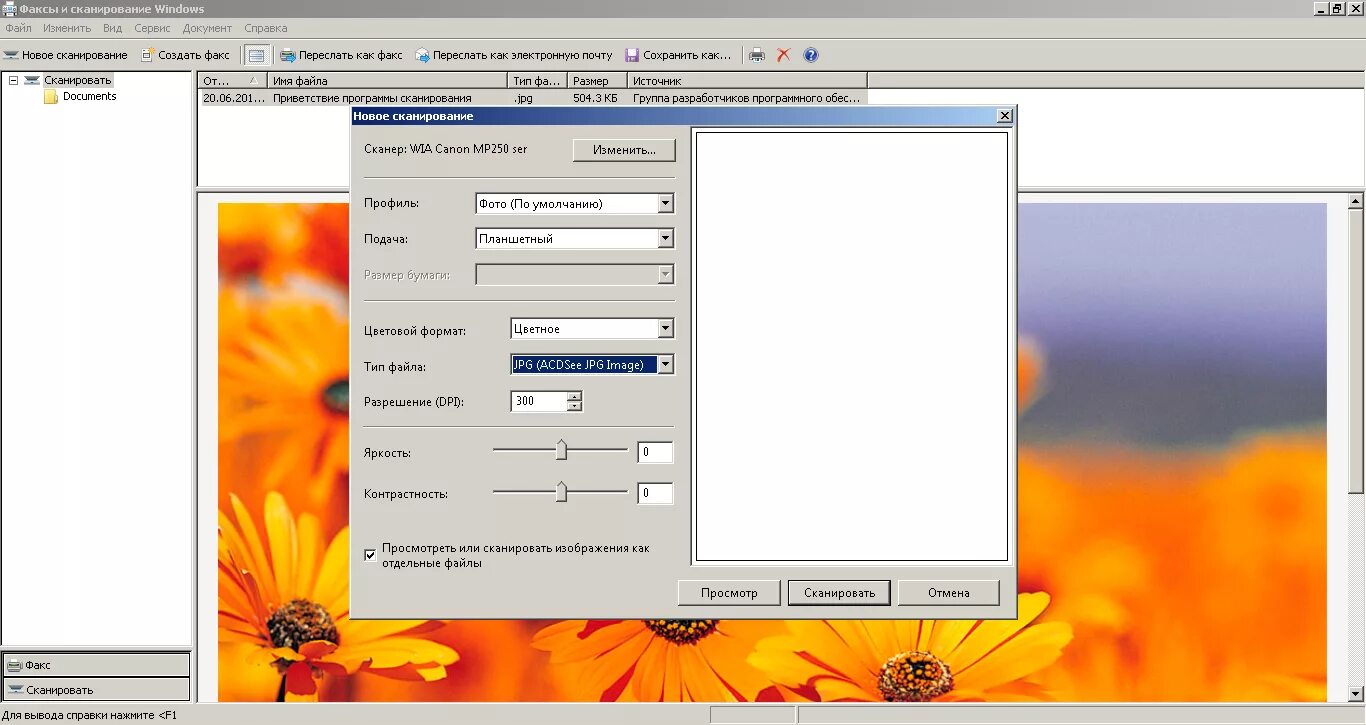1366x725 pixels.
Task: Sort by the 'Размер' column header
Action: 597,80
